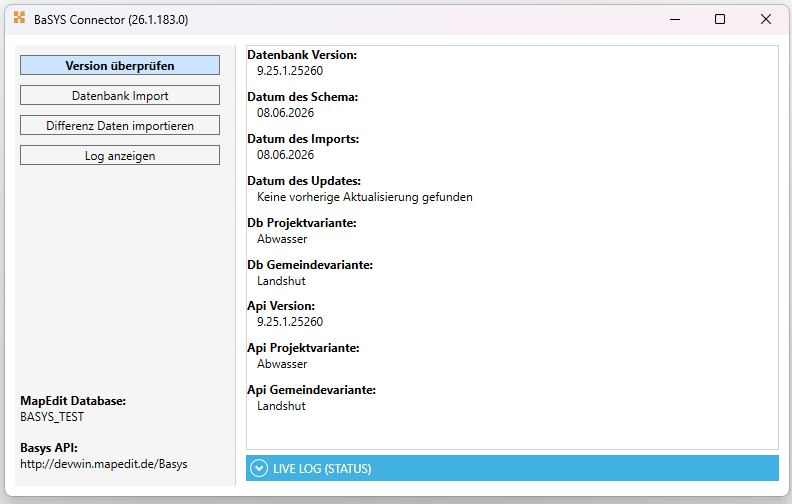The width and height of the screenshot is (792, 504).
Task: Click the window title BaSYS Connector (26.1.183.0)
Action: click(x=111, y=20)
